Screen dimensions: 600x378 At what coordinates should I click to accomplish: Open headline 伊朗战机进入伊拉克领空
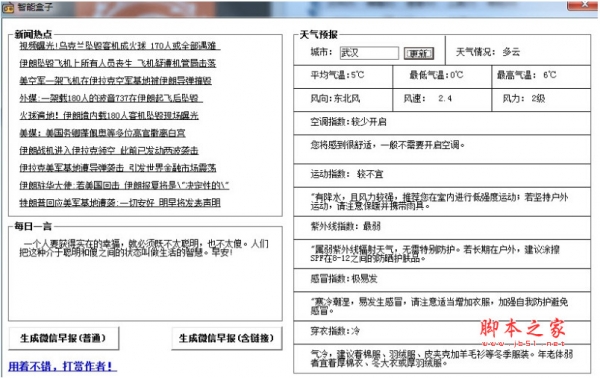(x=109, y=150)
